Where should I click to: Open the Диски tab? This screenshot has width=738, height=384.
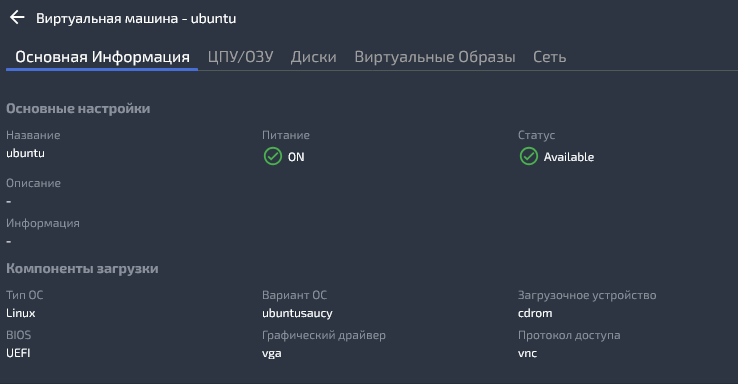point(313,57)
